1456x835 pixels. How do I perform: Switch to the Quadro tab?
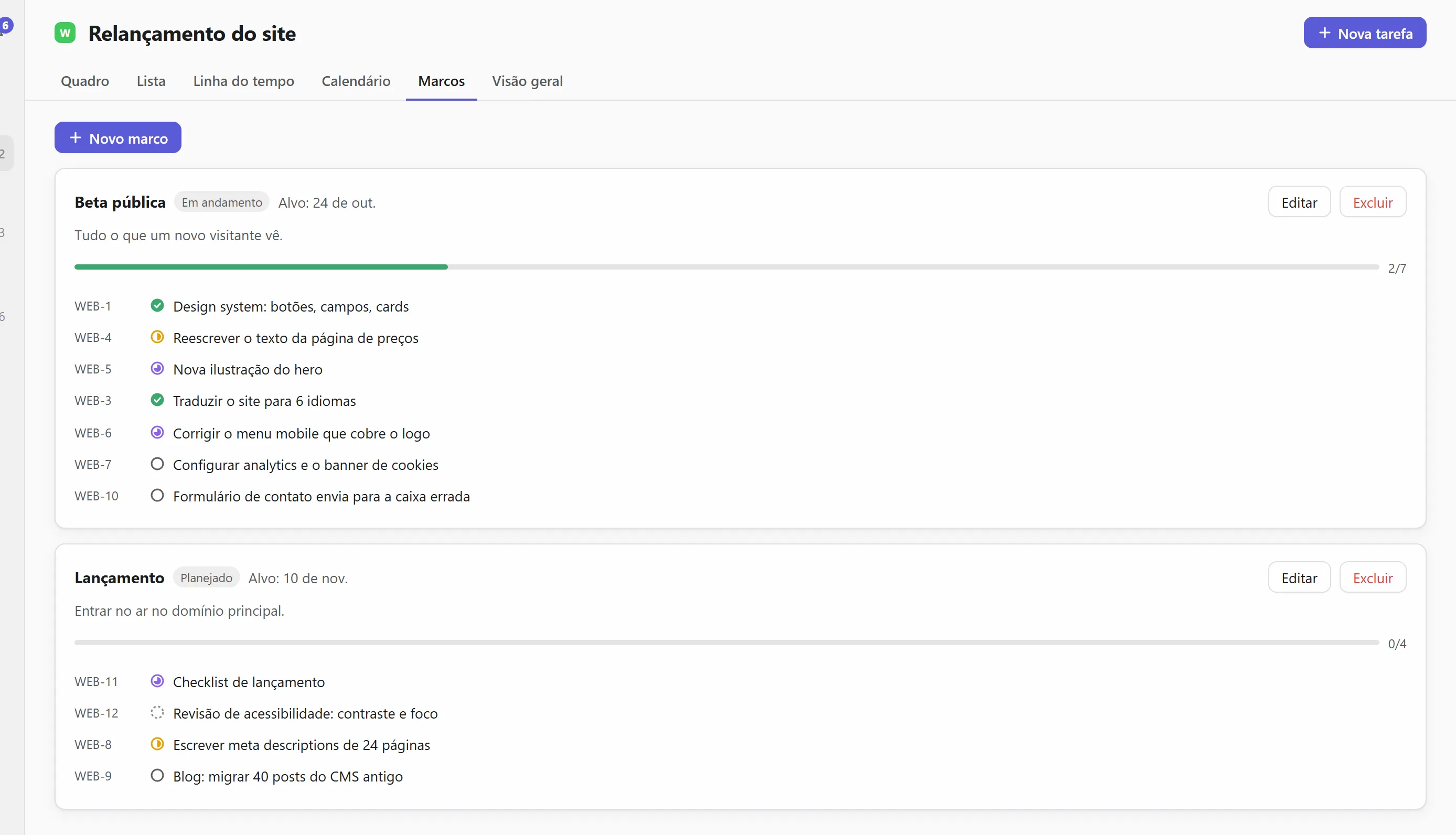coord(85,81)
